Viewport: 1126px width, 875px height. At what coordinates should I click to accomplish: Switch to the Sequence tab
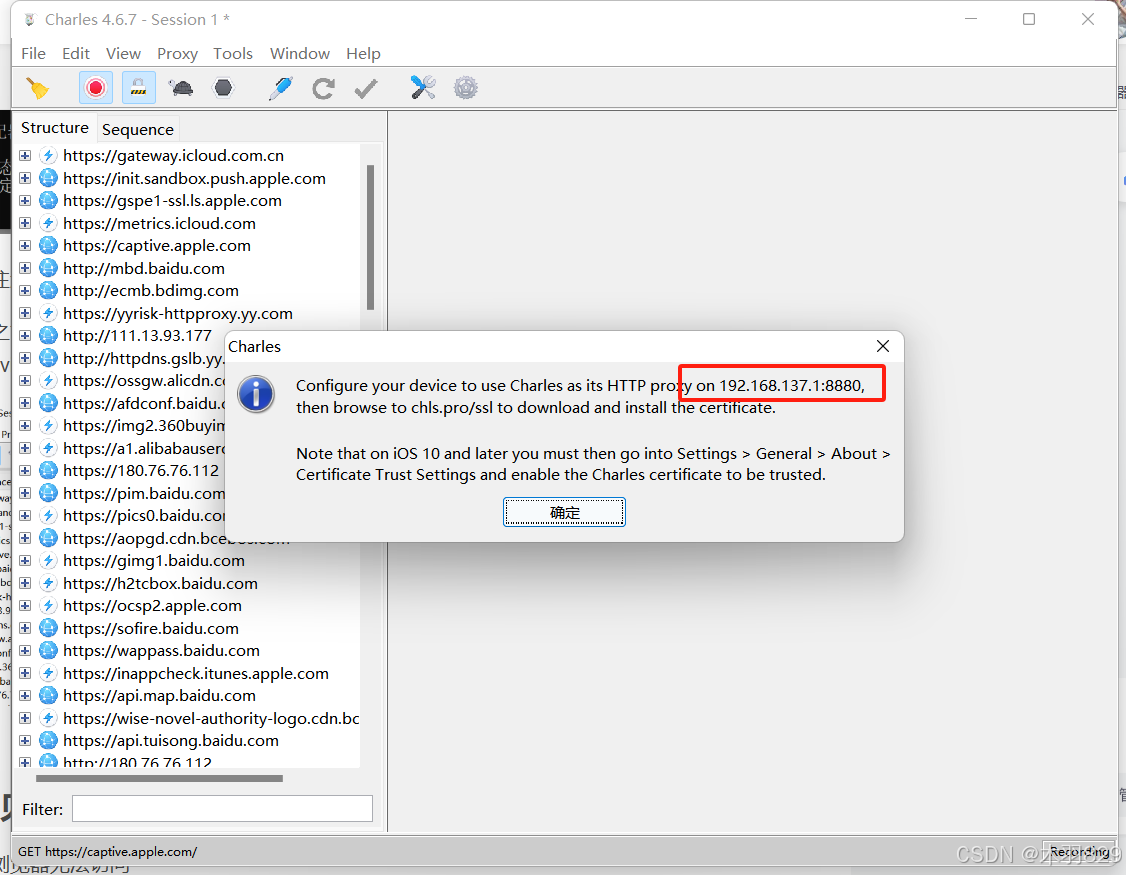click(138, 129)
